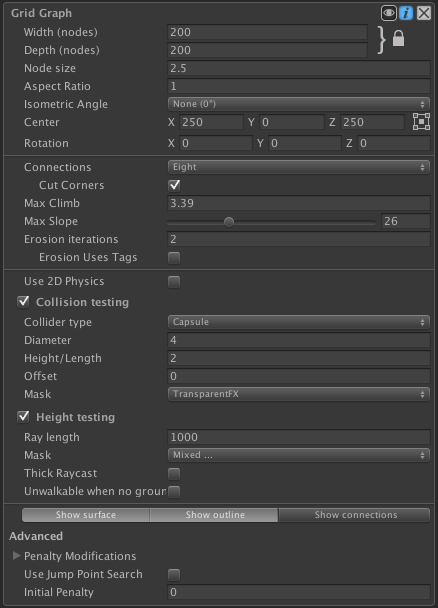Toggle the Show outline button
Screen dimensions: 438x608
pos(214,515)
